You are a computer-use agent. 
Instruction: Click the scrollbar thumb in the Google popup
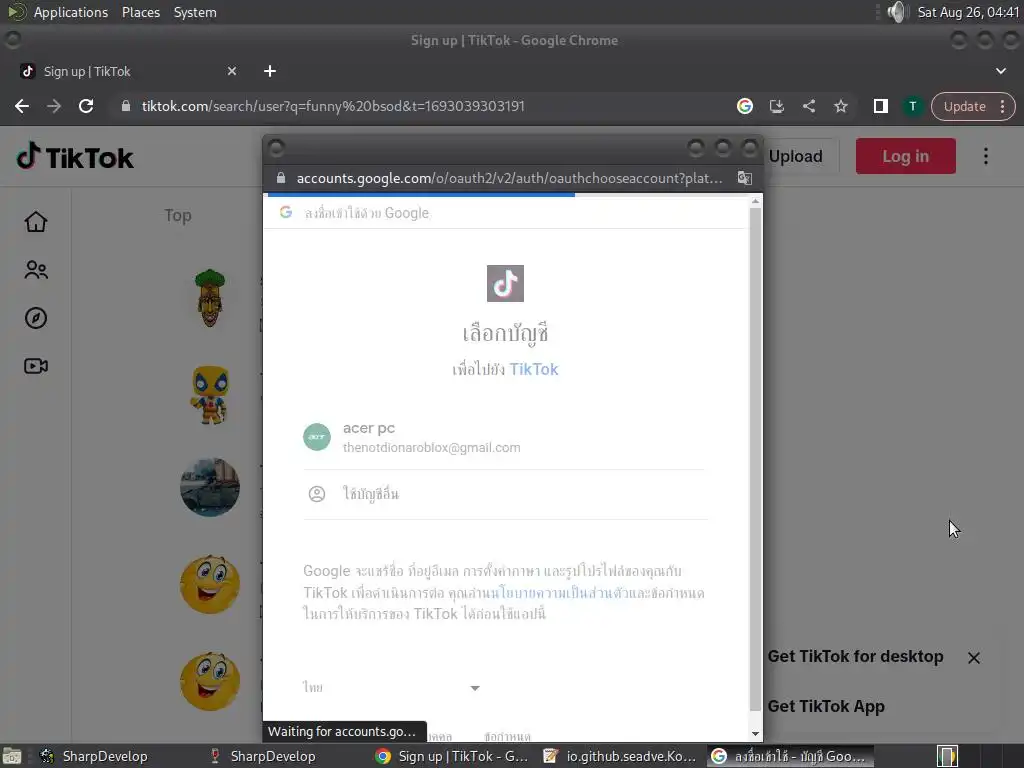pyautogui.click(x=755, y=460)
